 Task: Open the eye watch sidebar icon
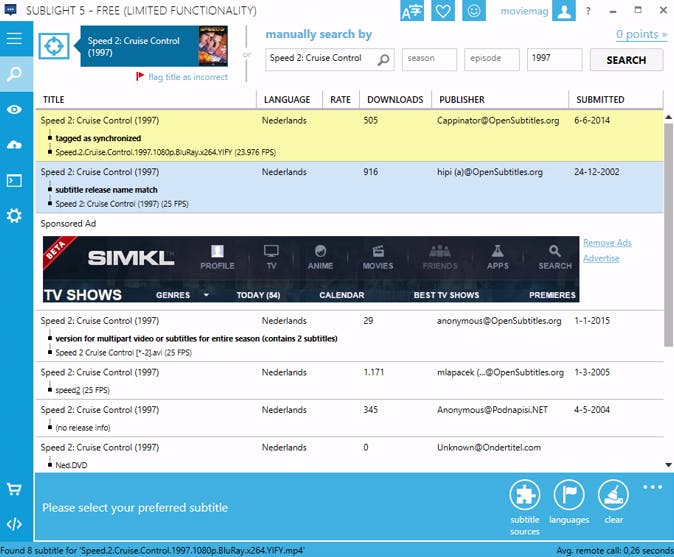coord(14,110)
